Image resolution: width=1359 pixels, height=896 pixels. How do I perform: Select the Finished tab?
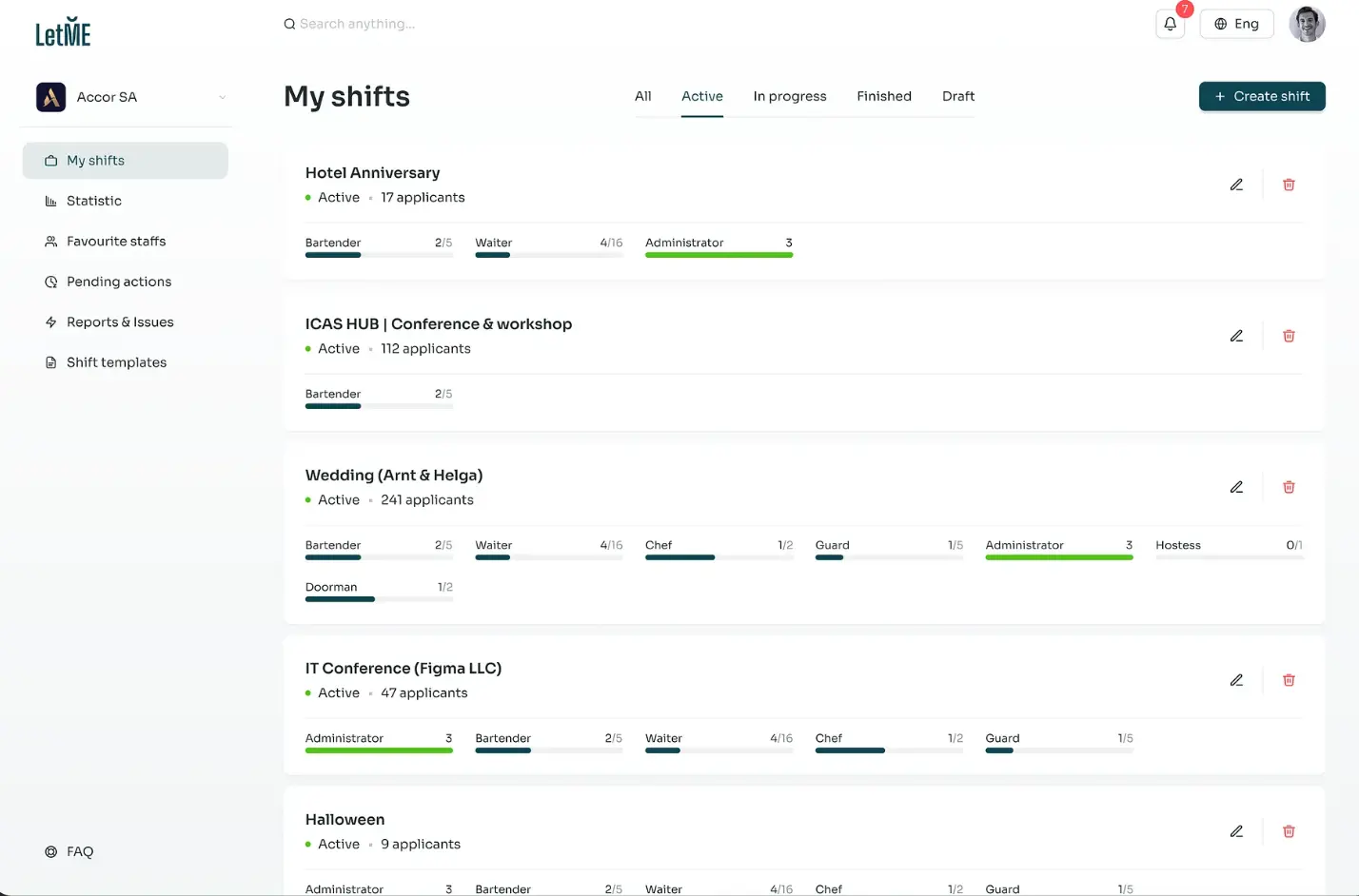click(883, 96)
